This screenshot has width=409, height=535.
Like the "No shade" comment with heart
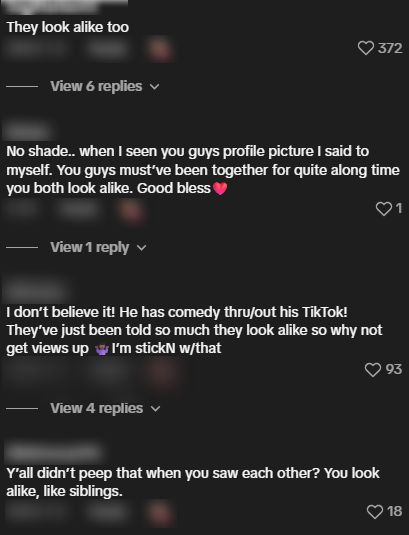[384, 208]
